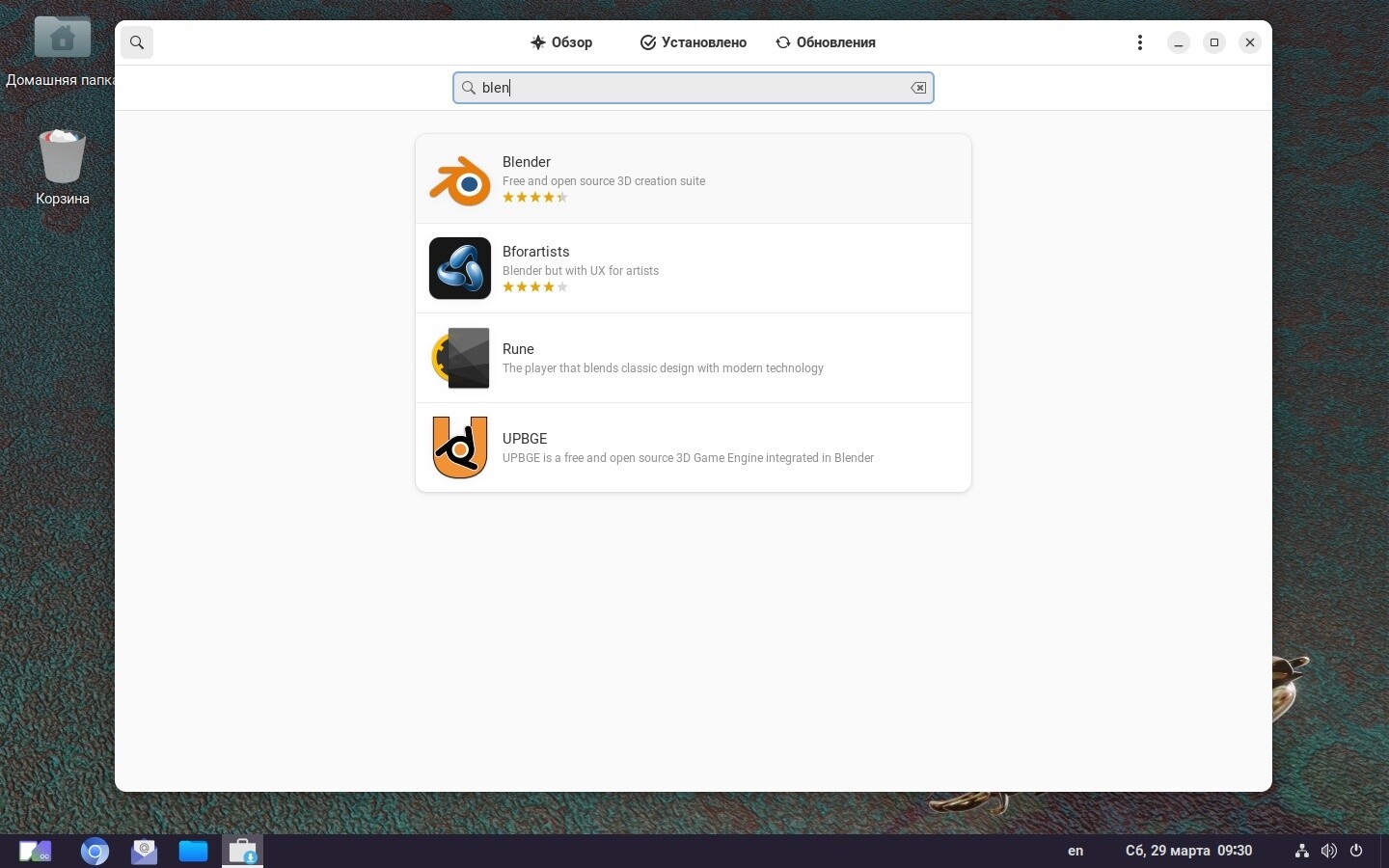
Task: Switch the 'en' keyboard layout indicator
Action: (x=1076, y=851)
